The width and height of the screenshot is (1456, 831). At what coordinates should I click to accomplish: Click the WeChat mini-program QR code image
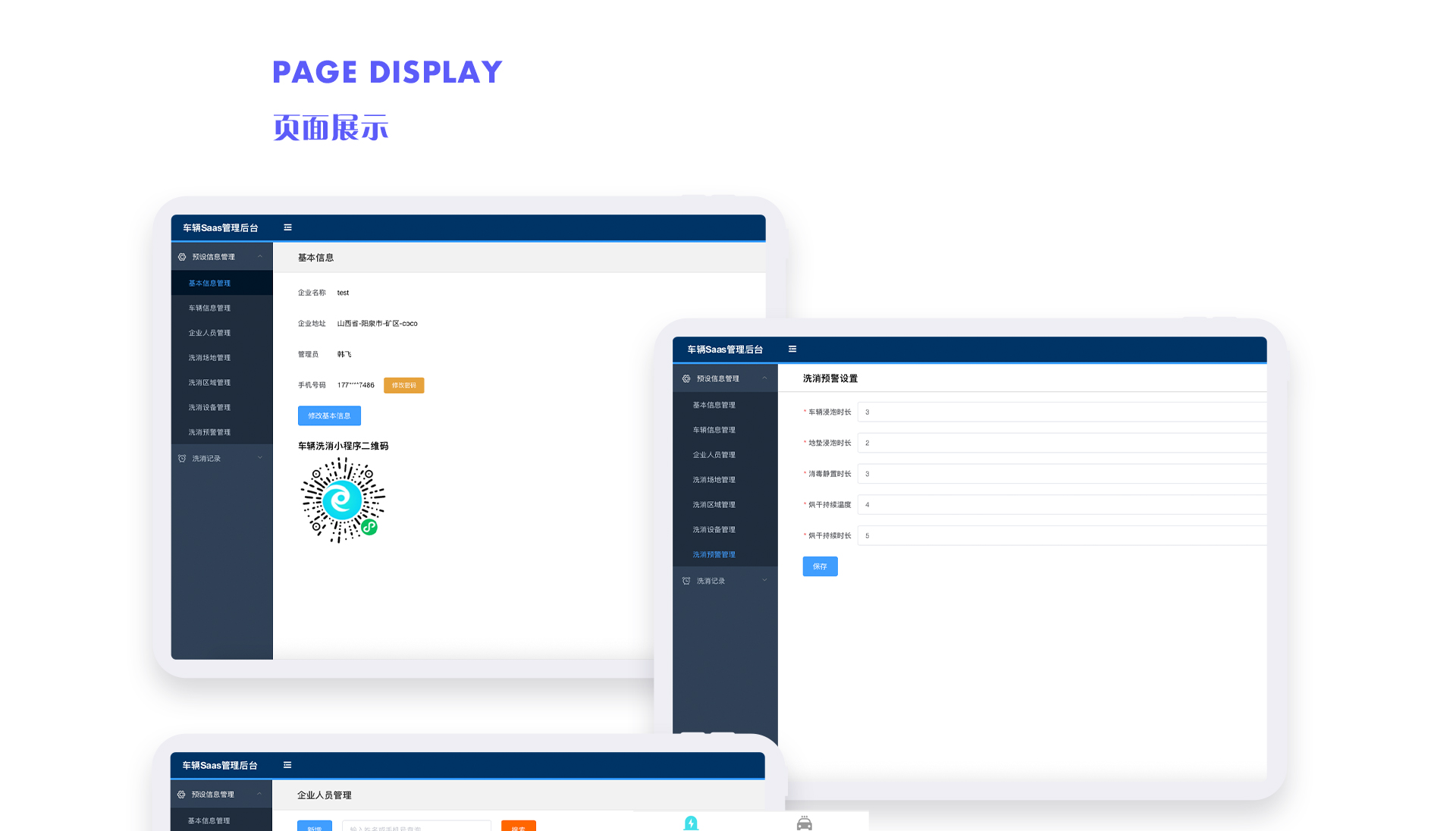343,500
